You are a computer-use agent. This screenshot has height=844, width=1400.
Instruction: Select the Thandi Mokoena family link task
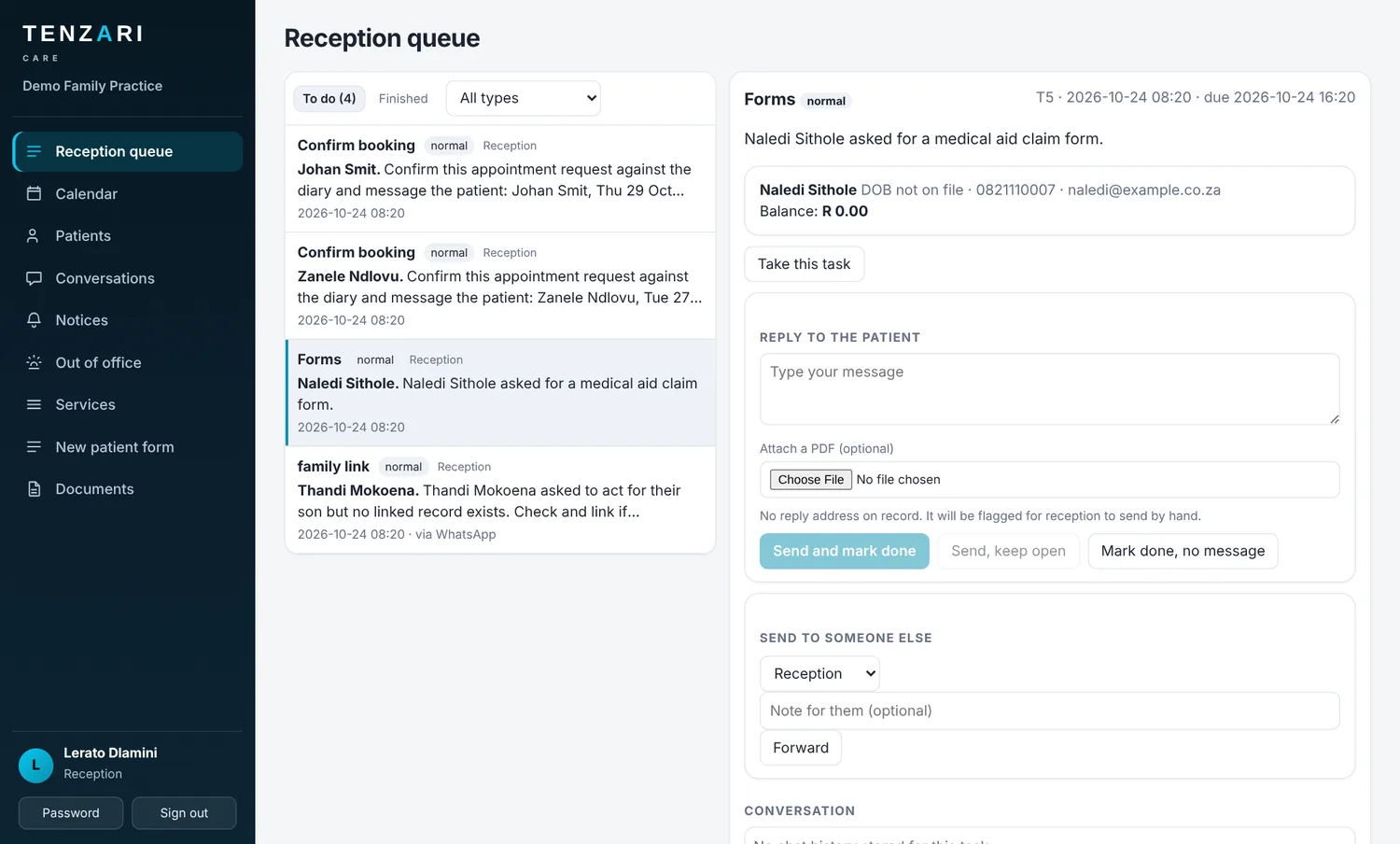(x=500, y=499)
